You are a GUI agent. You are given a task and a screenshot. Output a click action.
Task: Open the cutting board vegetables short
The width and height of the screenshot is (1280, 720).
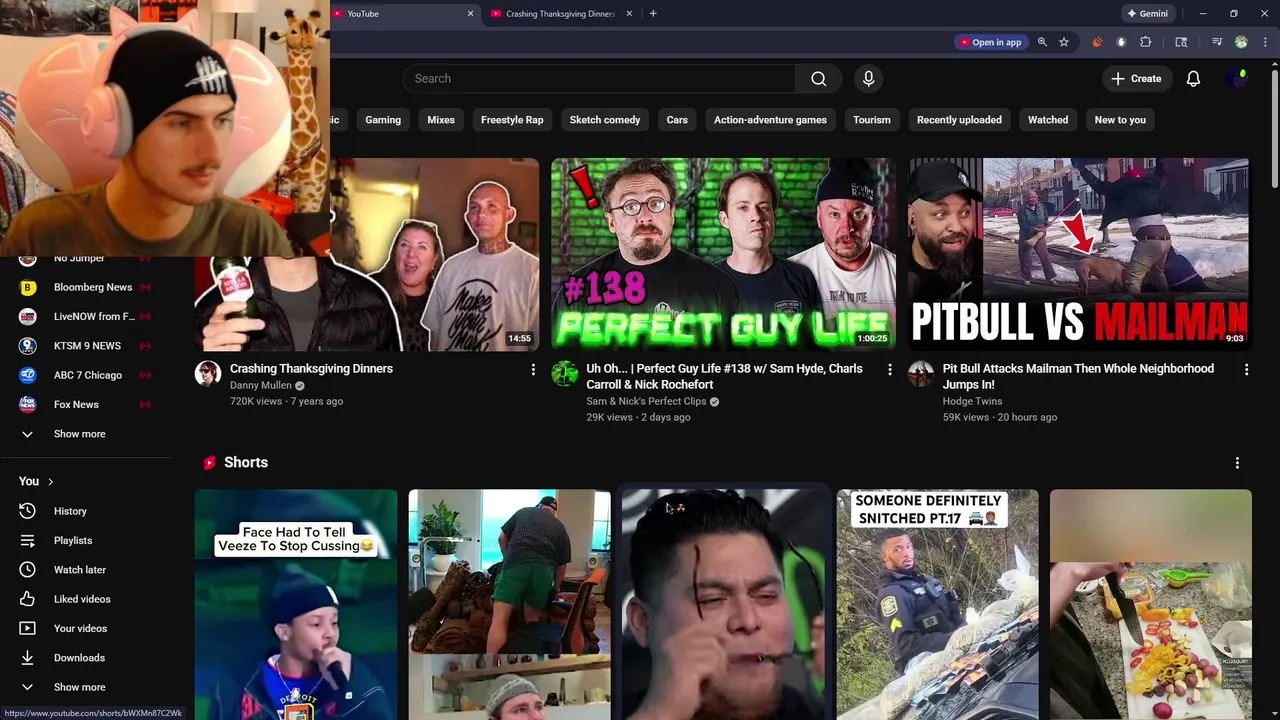coord(1151,604)
